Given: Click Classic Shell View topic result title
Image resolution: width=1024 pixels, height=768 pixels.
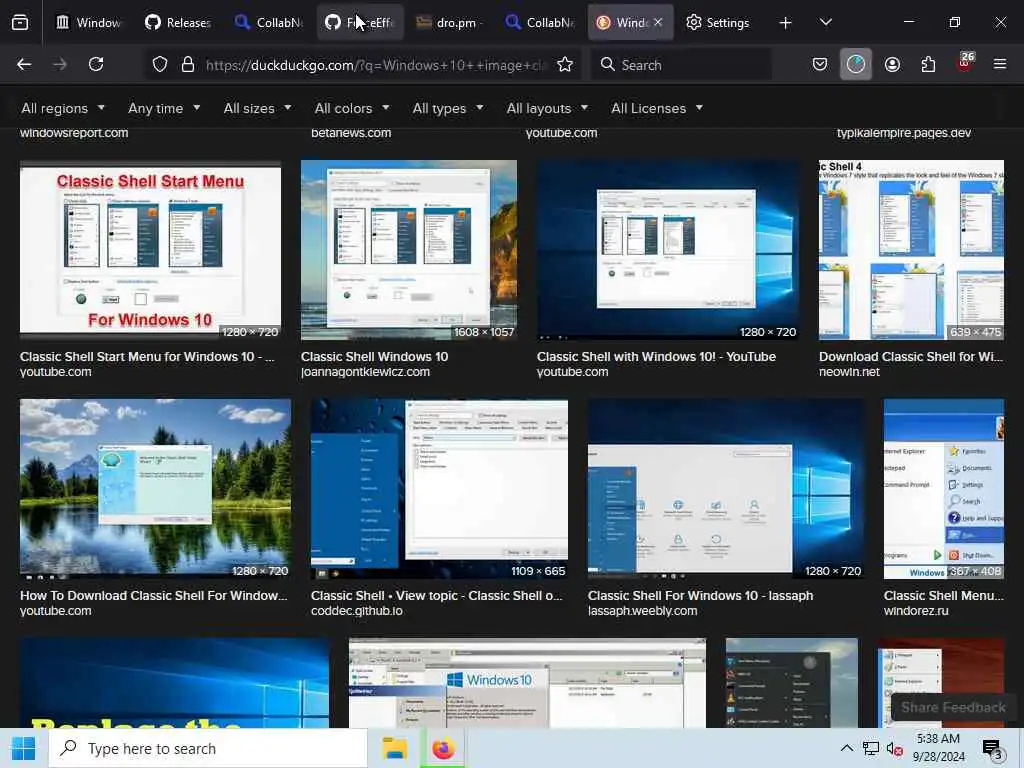Looking at the screenshot, I should tap(436, 596).
